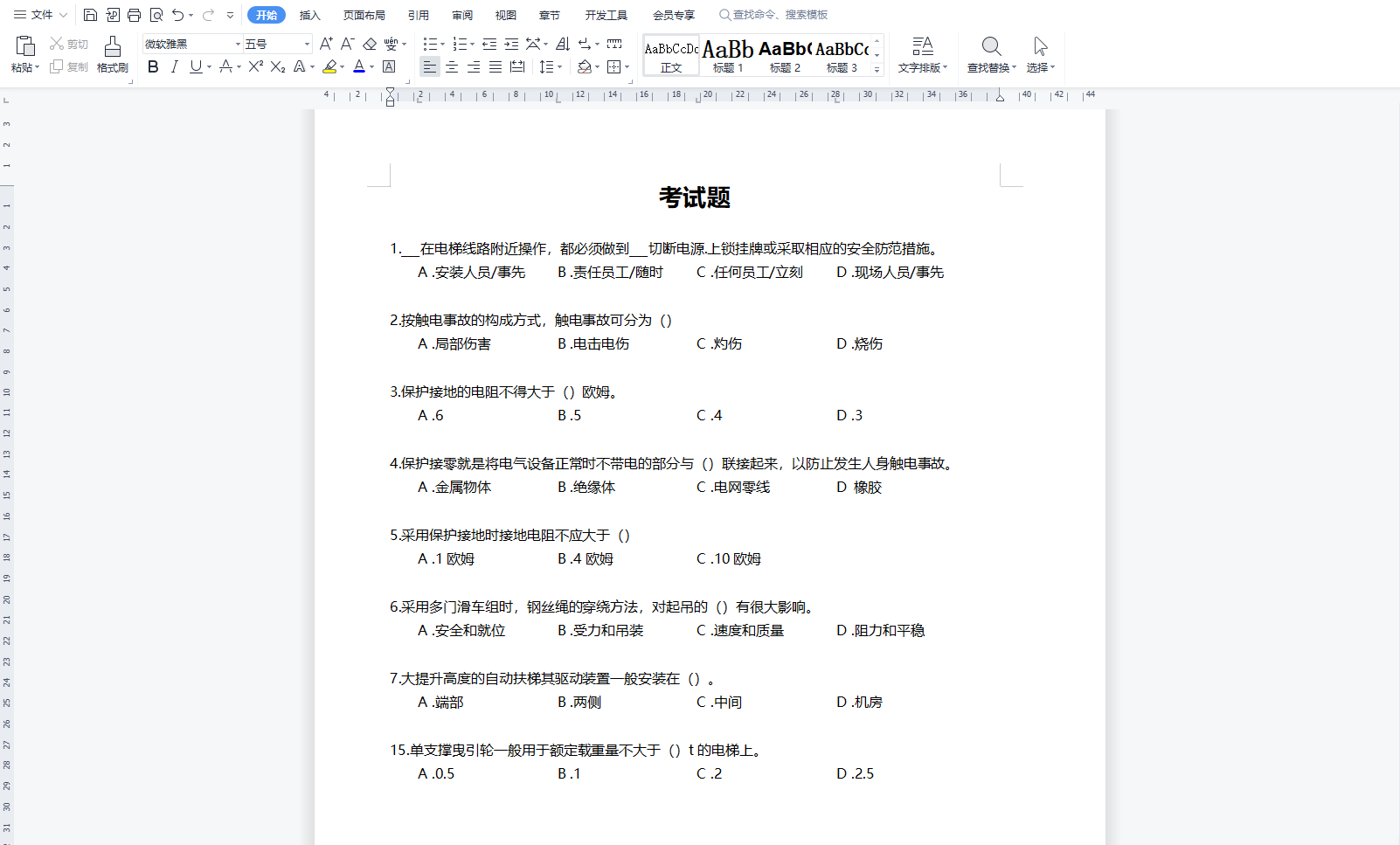Toggle bold formatting

point(153,66)
